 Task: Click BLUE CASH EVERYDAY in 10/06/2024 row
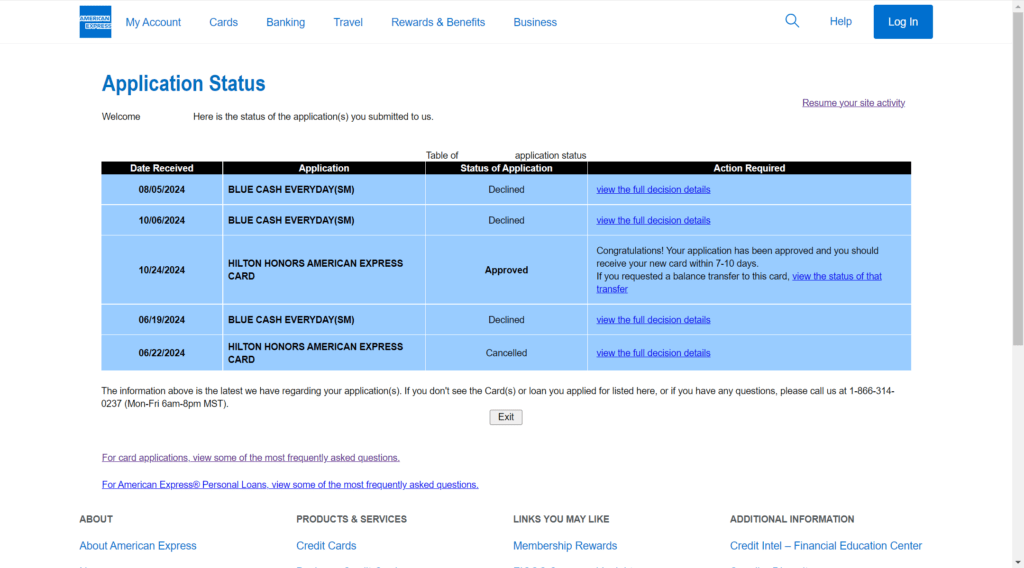coord(291,221)
